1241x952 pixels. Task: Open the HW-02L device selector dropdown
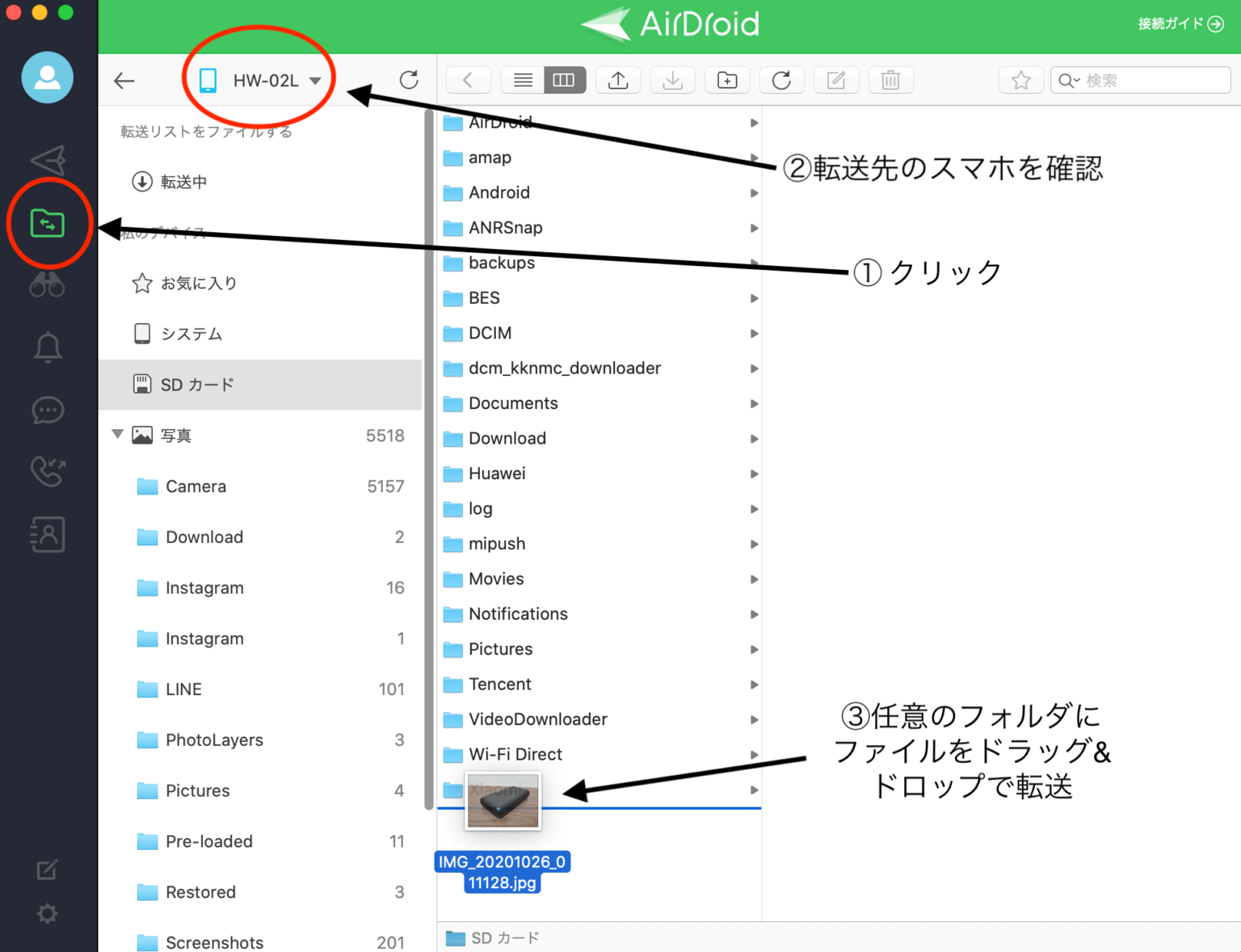point(259,80)
